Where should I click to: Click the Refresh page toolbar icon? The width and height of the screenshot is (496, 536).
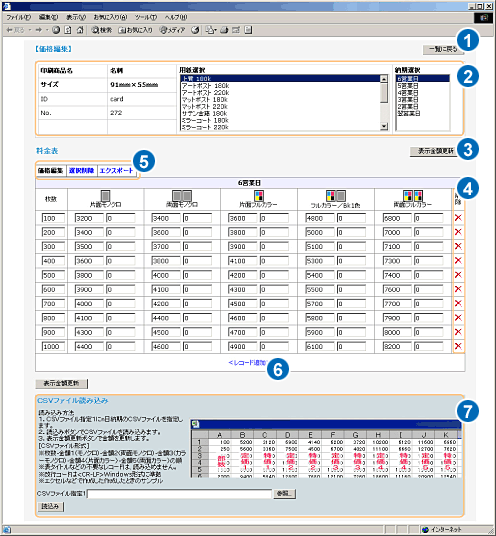[x=68, y=30]
